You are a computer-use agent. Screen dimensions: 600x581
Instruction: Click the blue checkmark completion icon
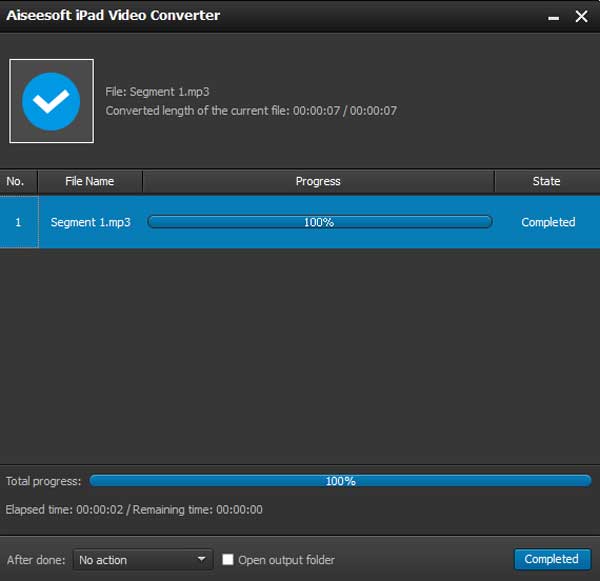coord(51,101)
